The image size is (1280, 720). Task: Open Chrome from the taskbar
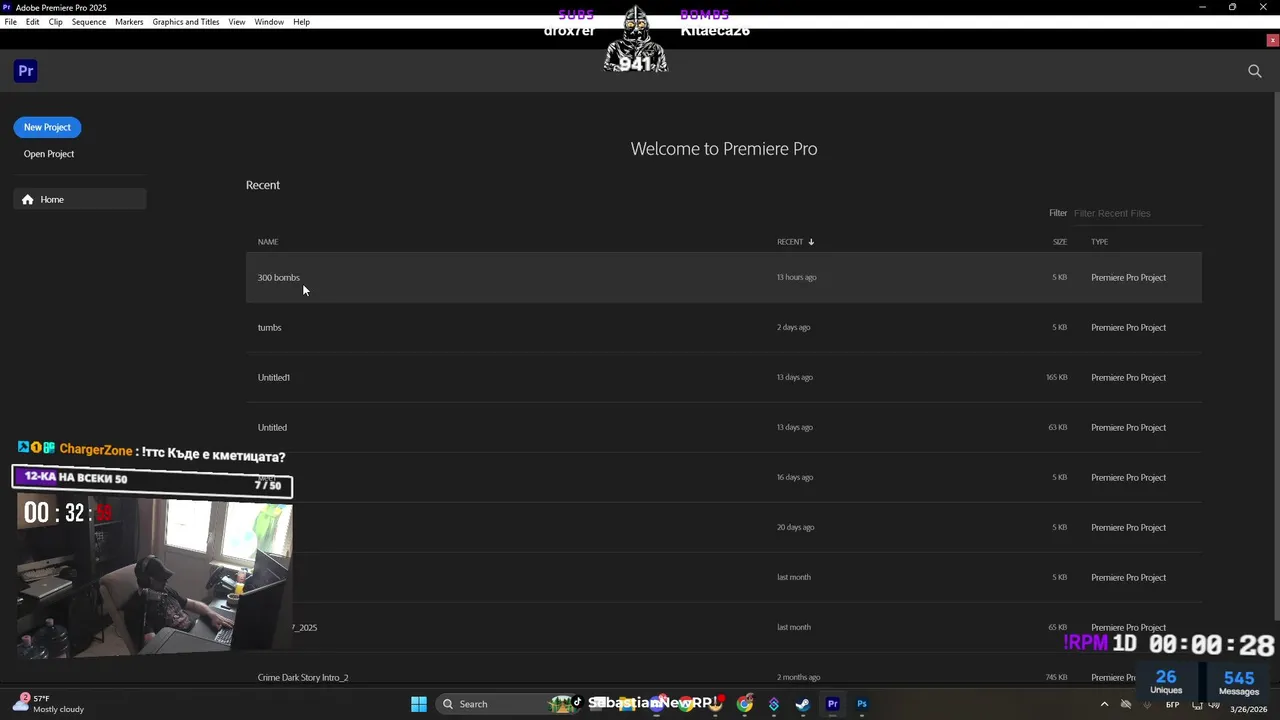click(x=744, y=704)
